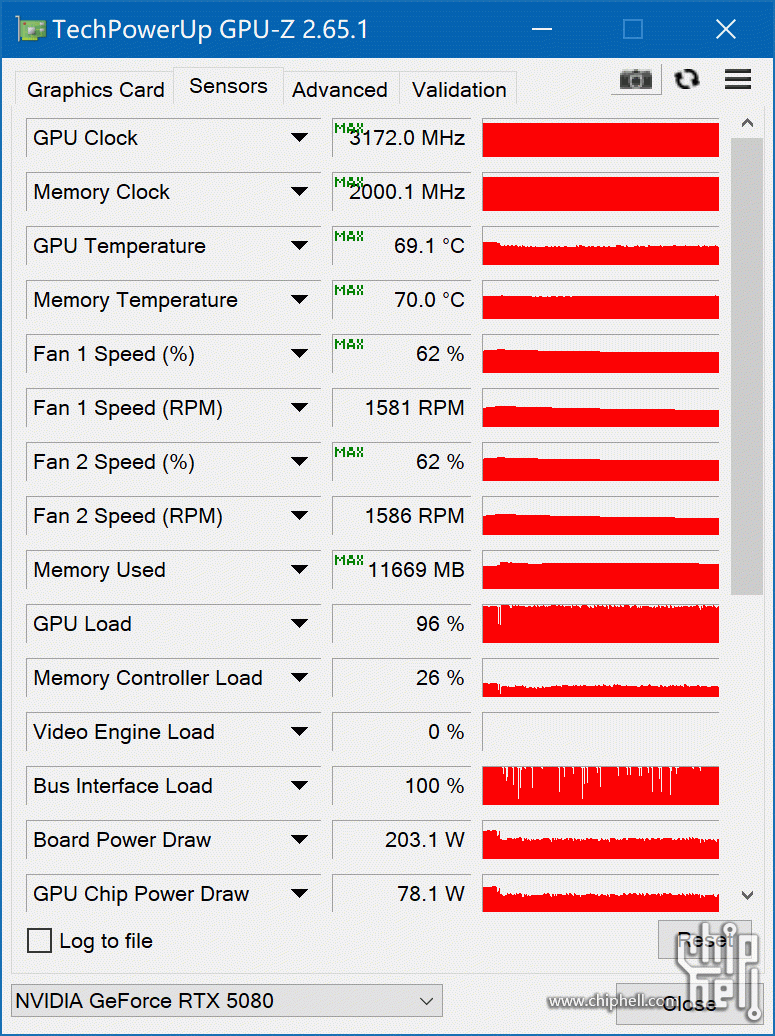Open the Fan 1 Speed (%) dropdown

(x=299, y=353)
